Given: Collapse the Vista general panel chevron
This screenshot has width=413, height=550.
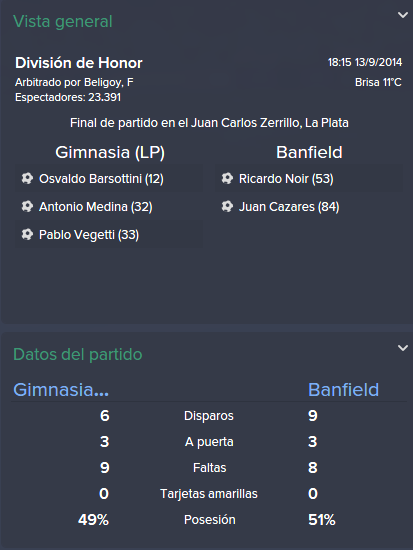Looking at the screenshot, I should (402, 15).
